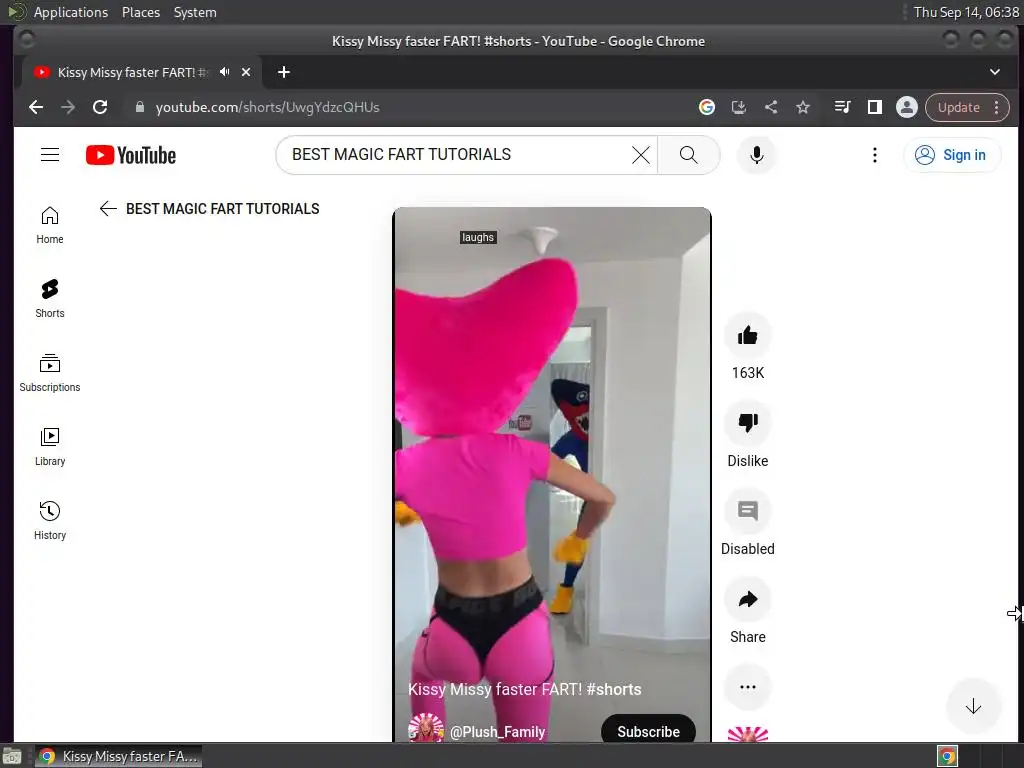Click Chrome back navigation arrow
This screenshot has width=1024, height=768.
[36, 107]
